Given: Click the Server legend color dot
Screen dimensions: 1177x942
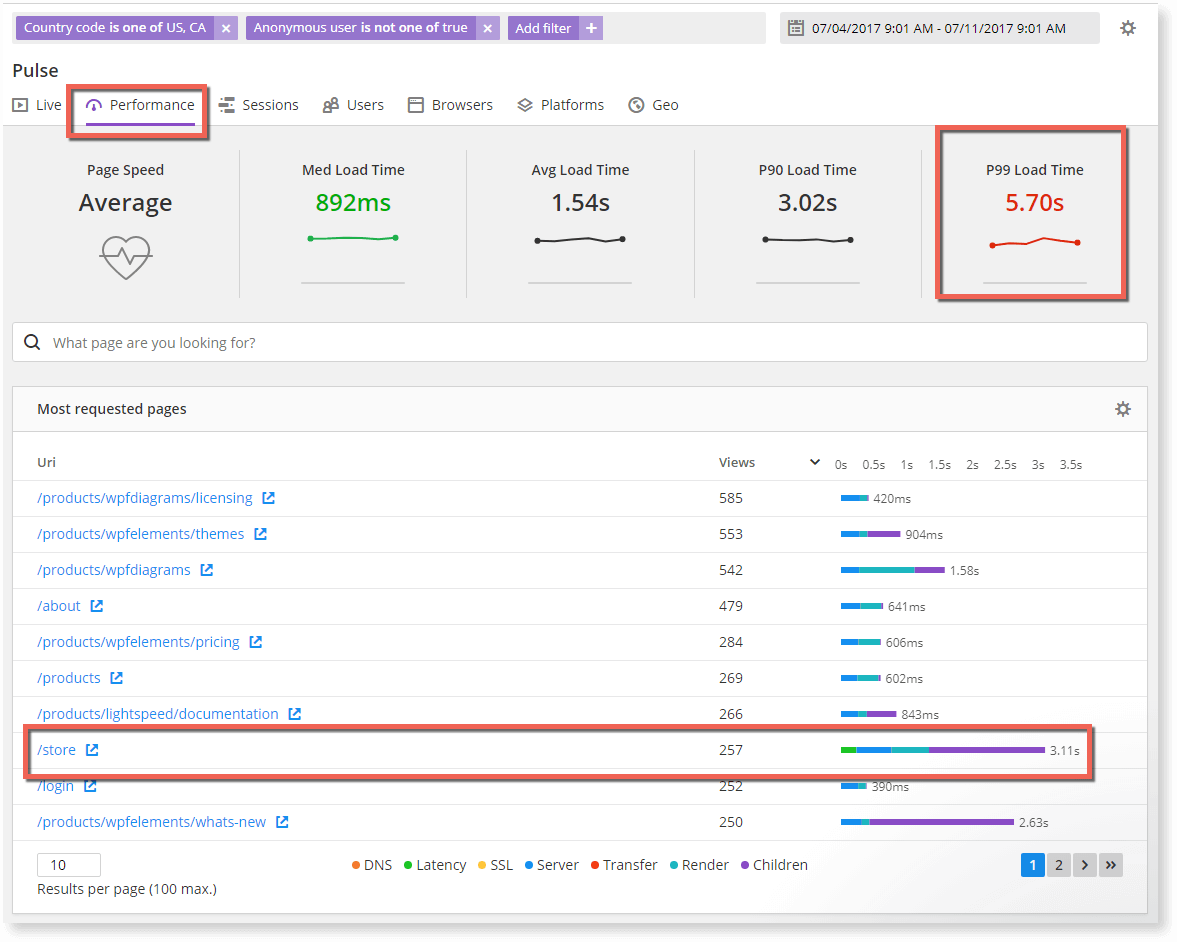Looking at the screenshot, I should pos(530,864).
